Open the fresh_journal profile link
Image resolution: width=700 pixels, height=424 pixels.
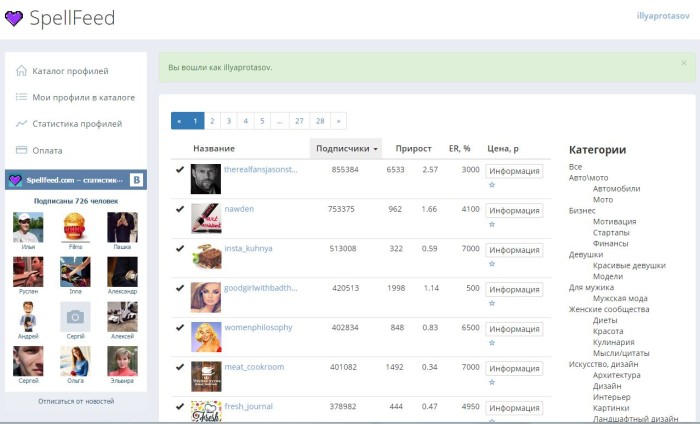[x=248, y=406]
